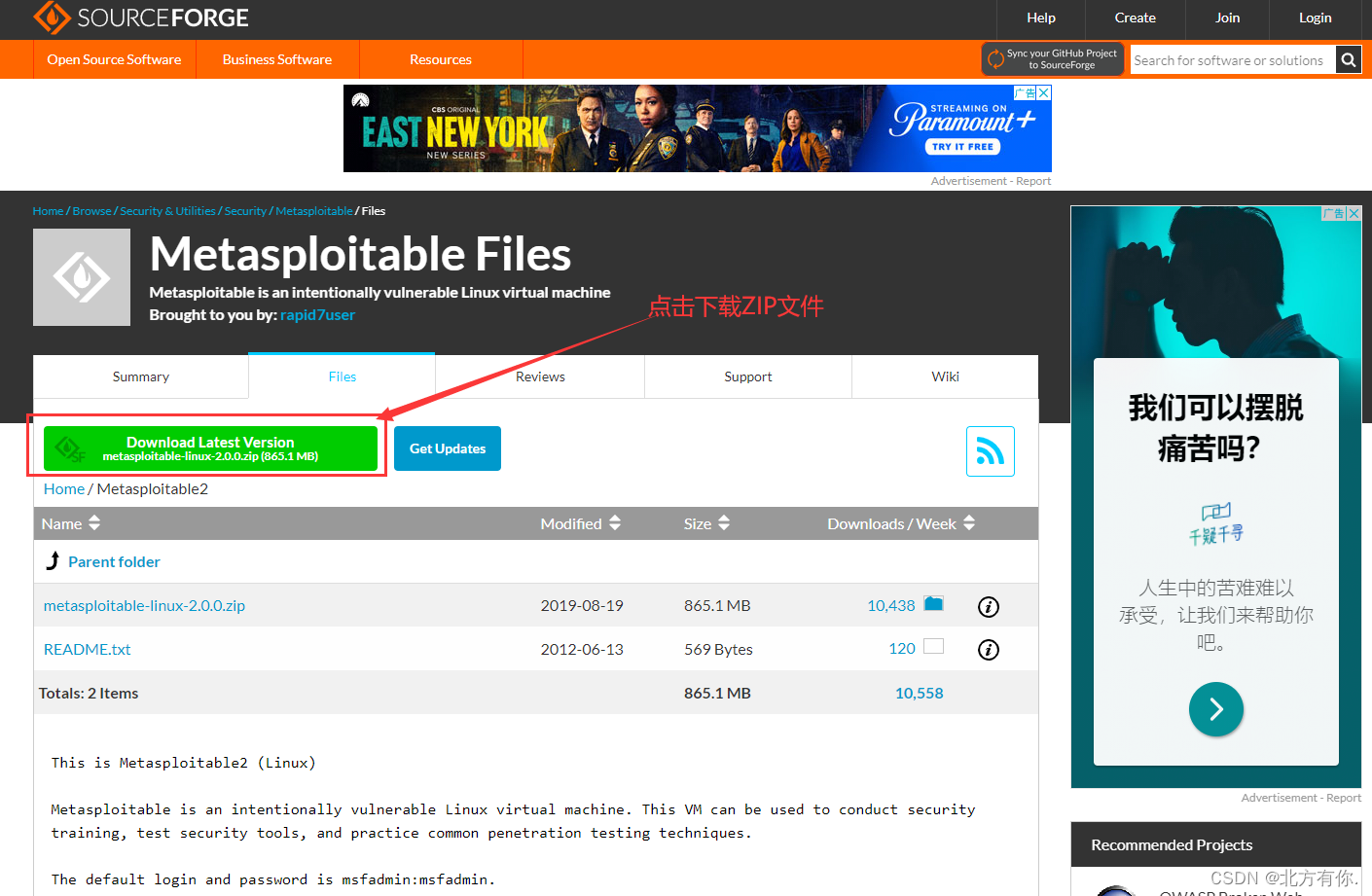This screenshot has height=896, width=1372.
Task: Click the SourceForge logo
Action: [141, 18]
